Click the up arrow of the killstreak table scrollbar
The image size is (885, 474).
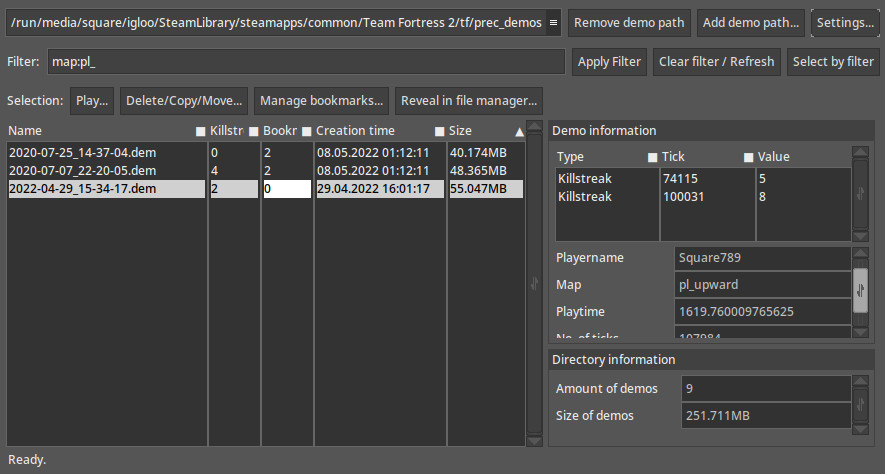[x=860, y=152]
